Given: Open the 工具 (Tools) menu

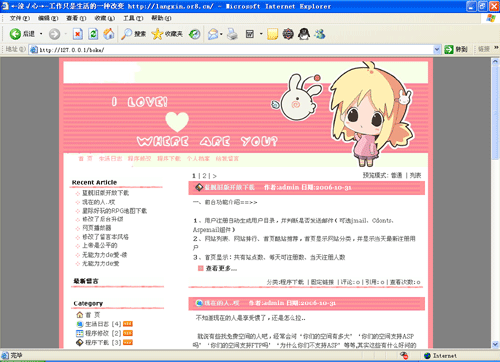Looking at the screenshot, I should (x=133, y=18).
